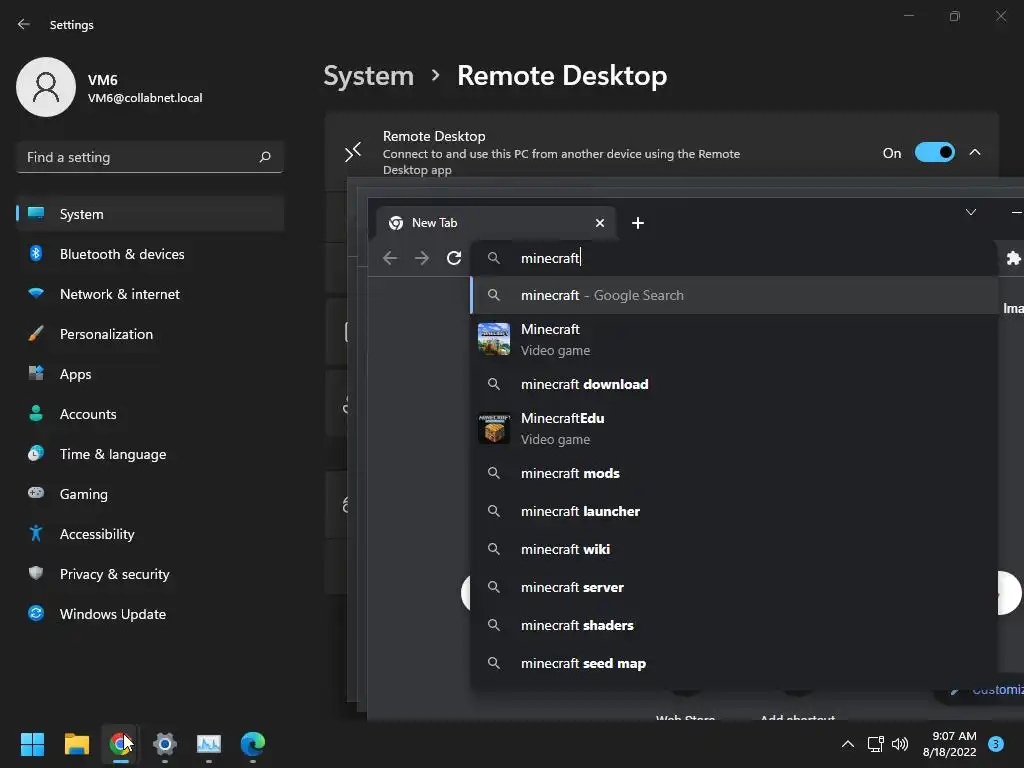The width and height of the screenshot is (1024, 768).
Task: Open Gaming settings
Action: (150, 494)
